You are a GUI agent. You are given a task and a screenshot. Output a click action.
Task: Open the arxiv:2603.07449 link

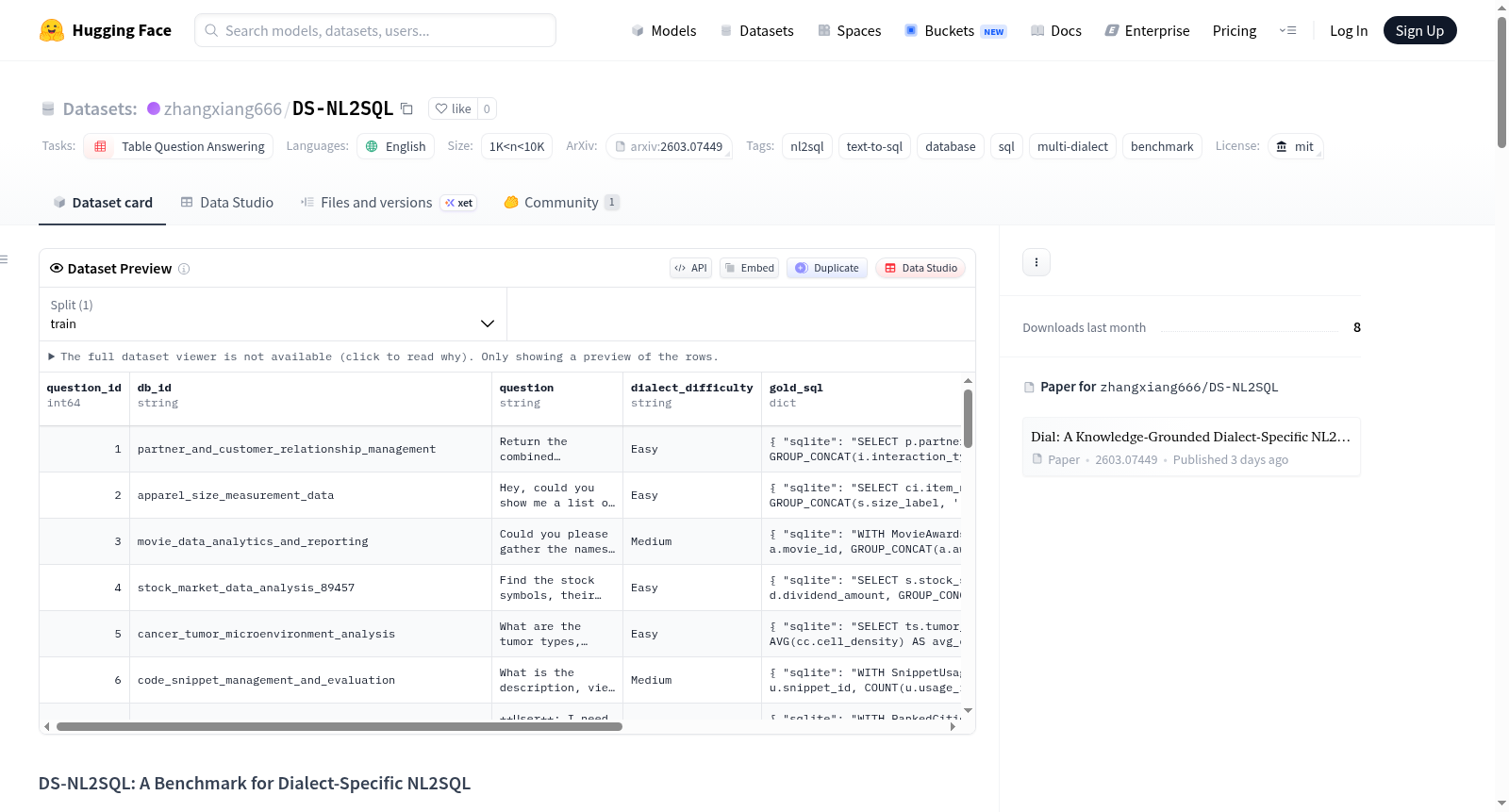(669, 146)
